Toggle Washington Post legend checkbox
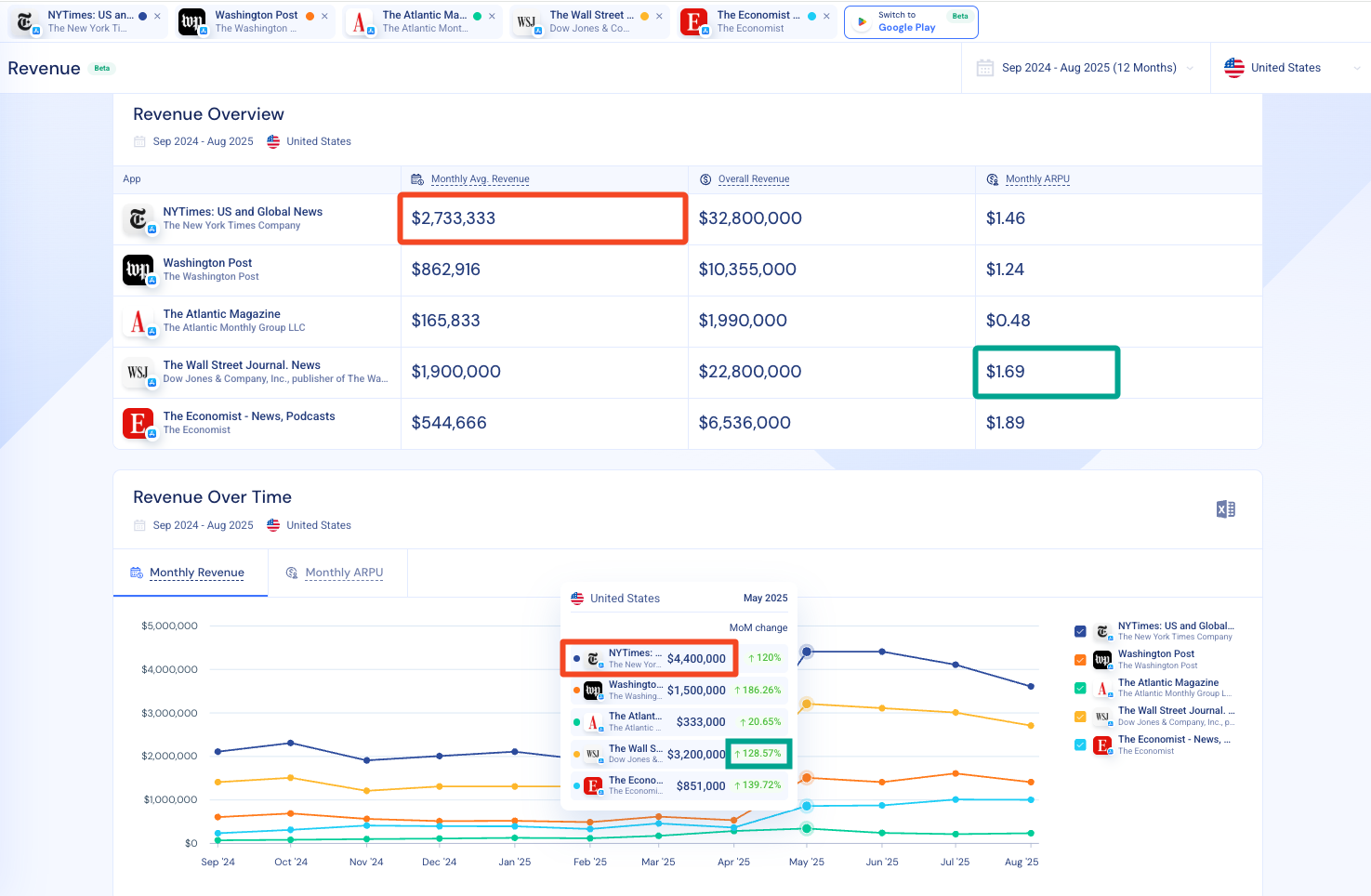 point(1080,660)
